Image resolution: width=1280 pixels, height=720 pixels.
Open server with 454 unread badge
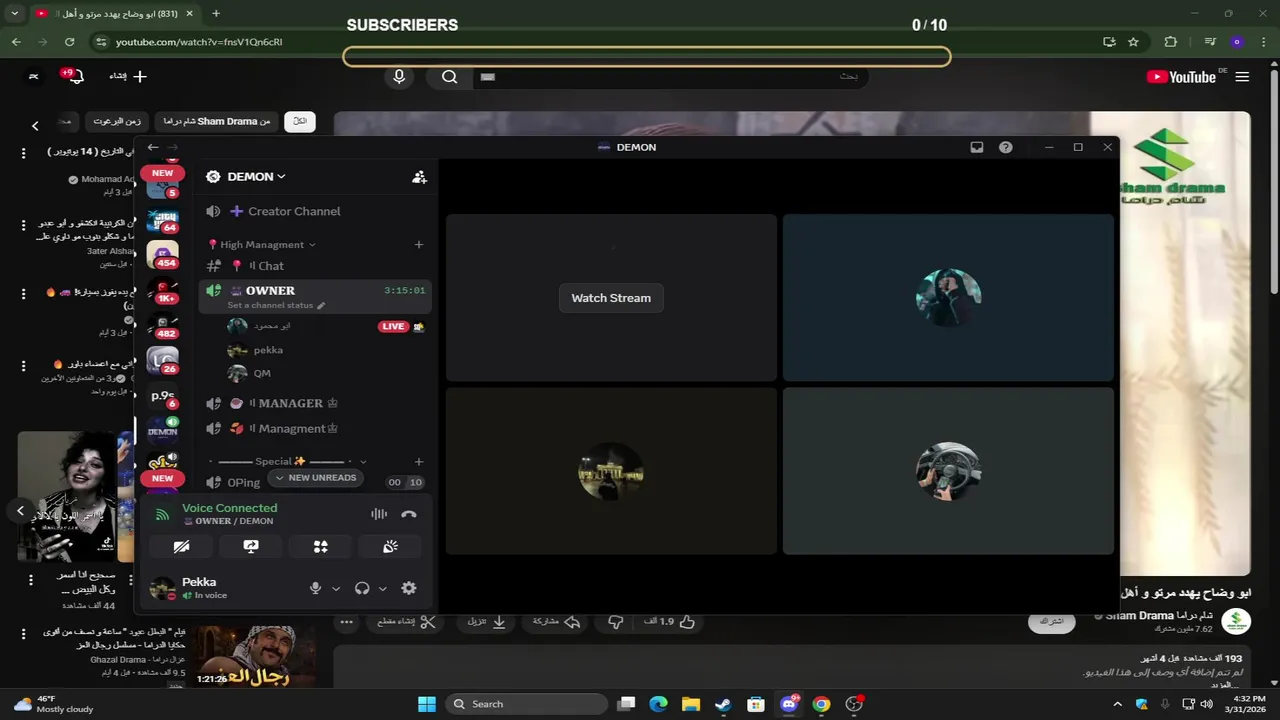[163, 254]
